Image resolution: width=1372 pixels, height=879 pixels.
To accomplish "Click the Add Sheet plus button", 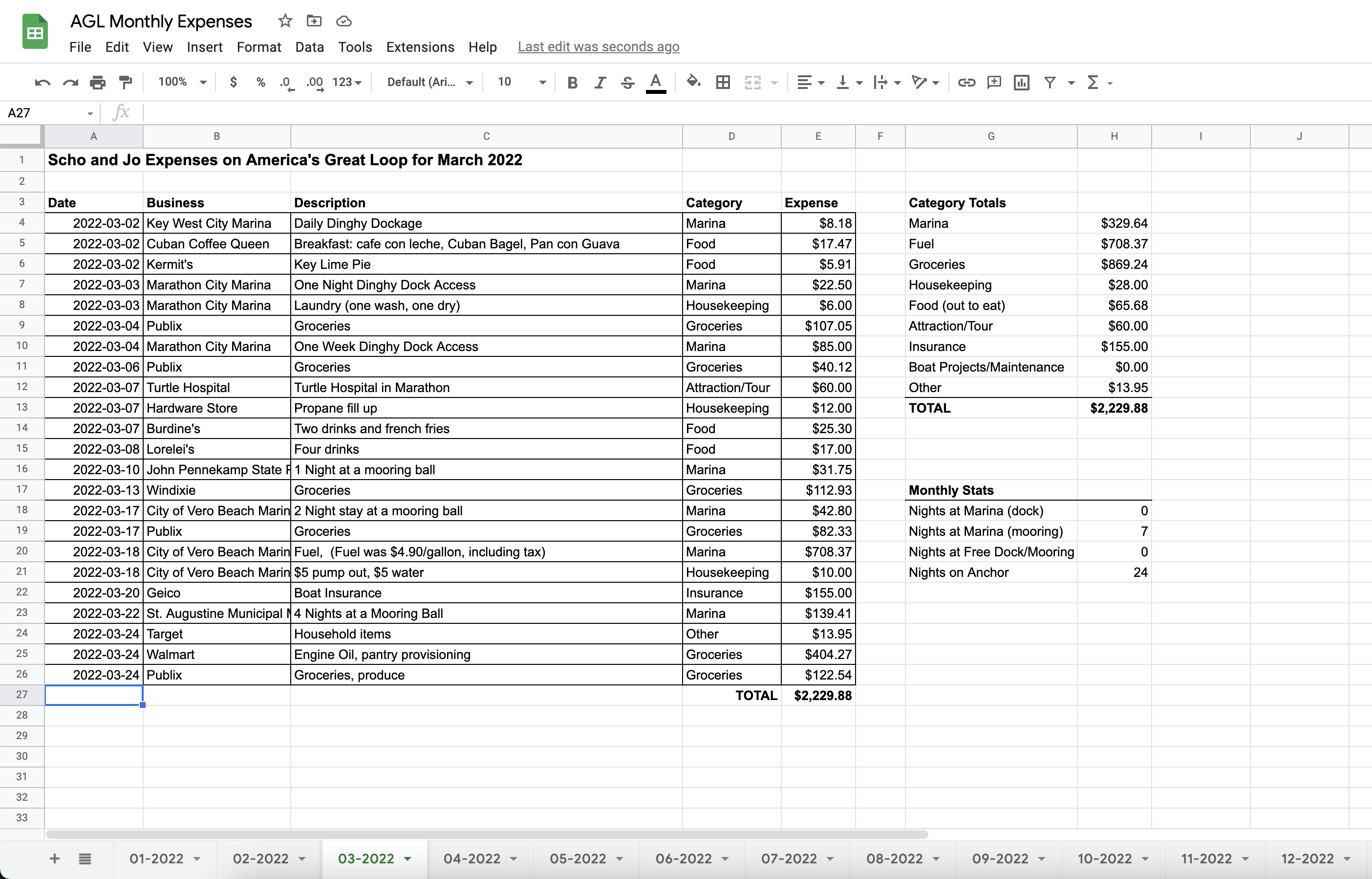I will click(55, 858).
